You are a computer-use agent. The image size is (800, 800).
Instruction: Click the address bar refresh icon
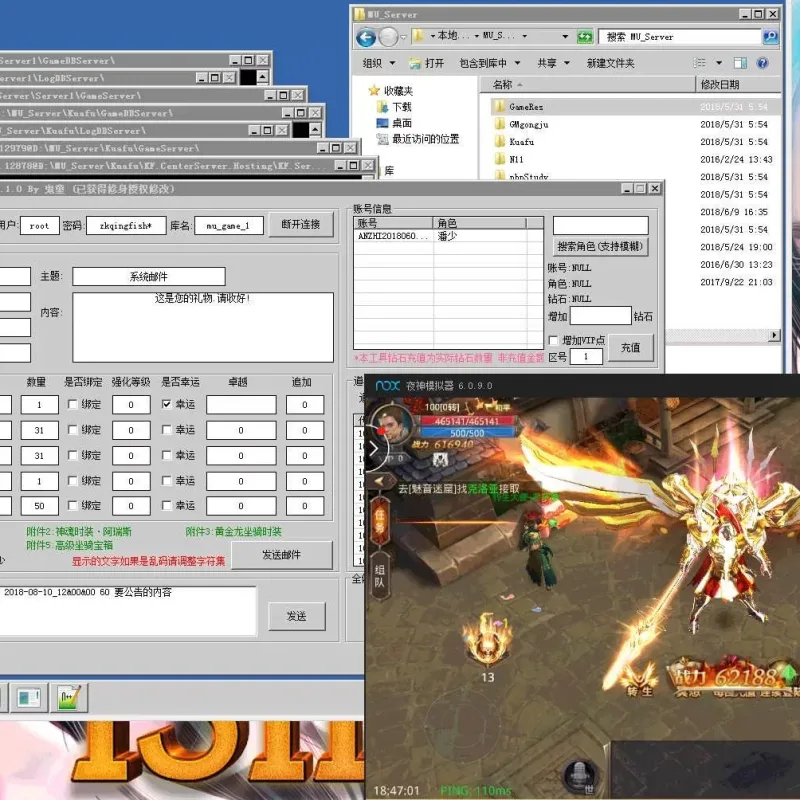[585, 37]
